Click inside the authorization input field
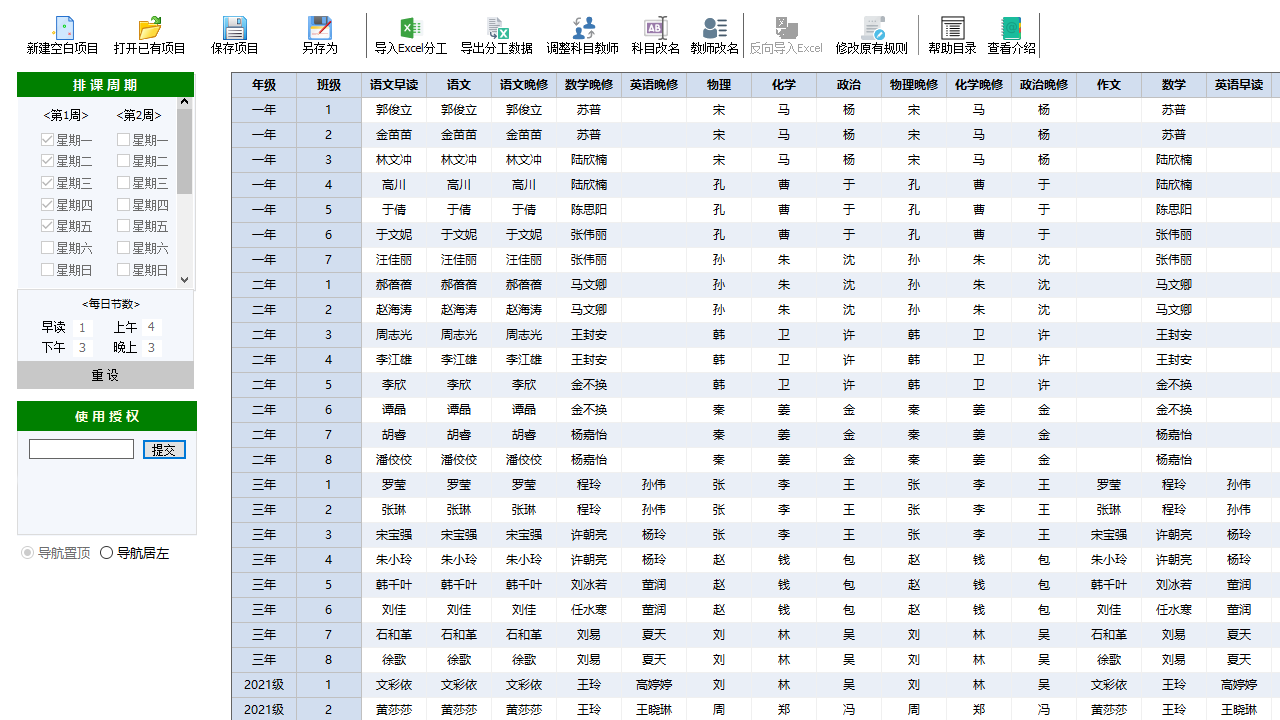Screen dimensions: 1280x720 [x=81, y=449]
